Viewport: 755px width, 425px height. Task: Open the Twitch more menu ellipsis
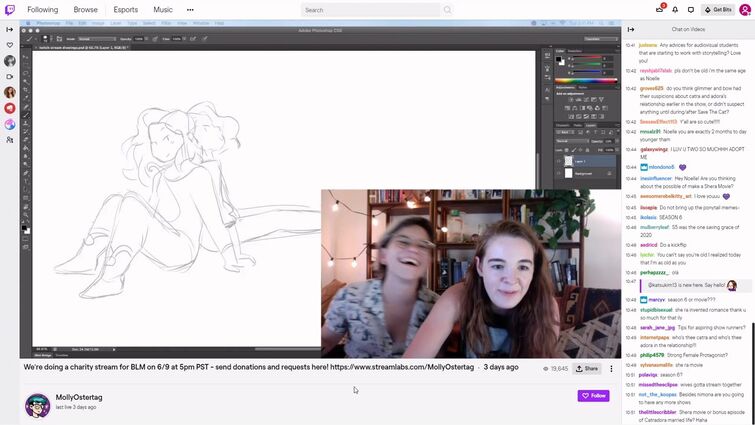click(x=190, y=10)
